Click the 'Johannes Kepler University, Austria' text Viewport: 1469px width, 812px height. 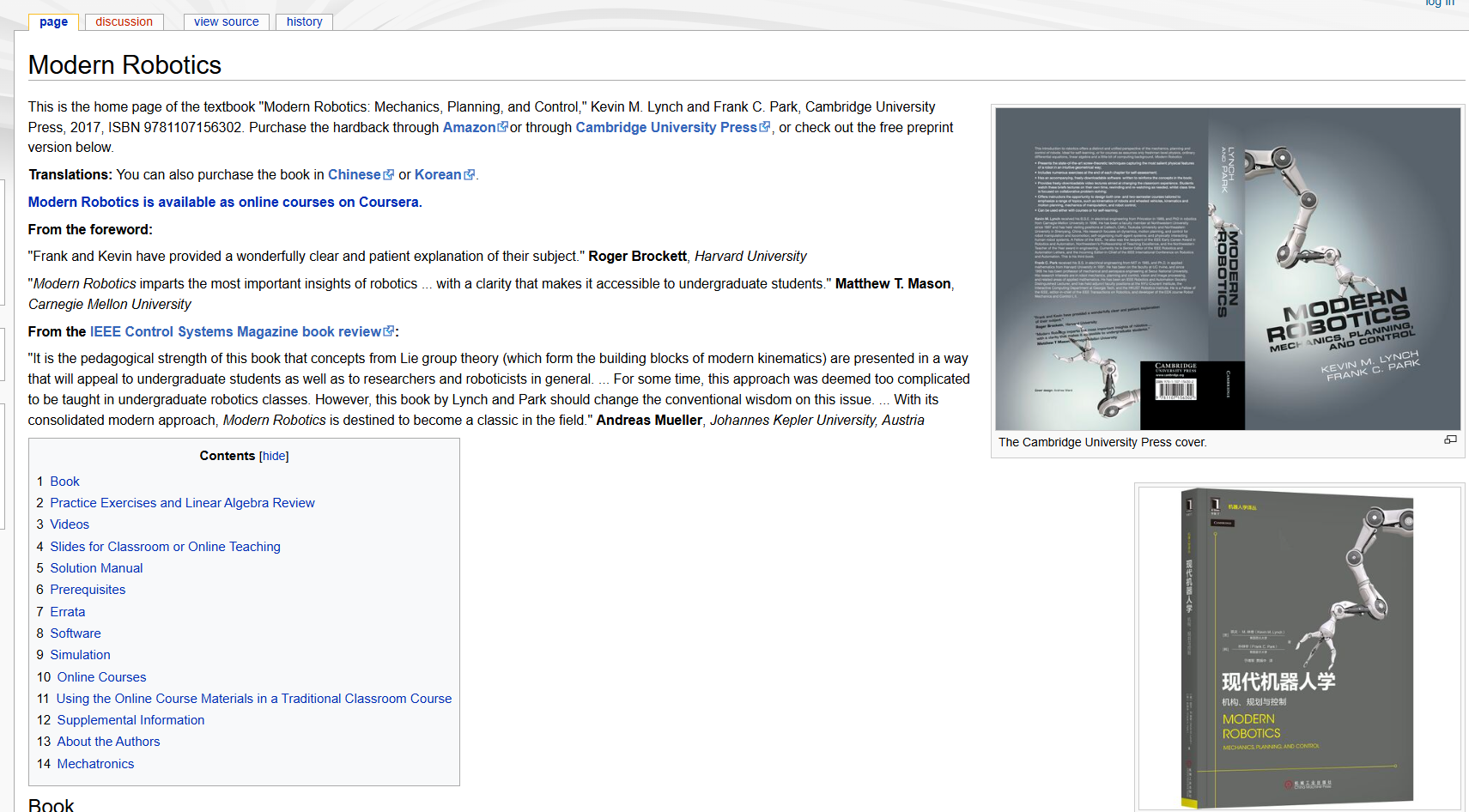(817, 421)
